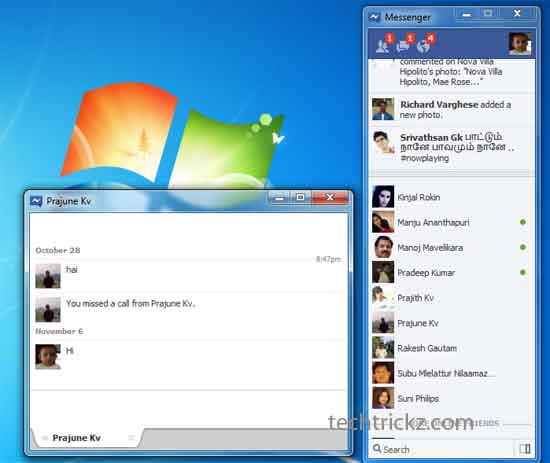Open notifications globe icon in Messenger
The width and height of the screenshot is (550, 463).
pyautogui.click(x=423, y=46)
